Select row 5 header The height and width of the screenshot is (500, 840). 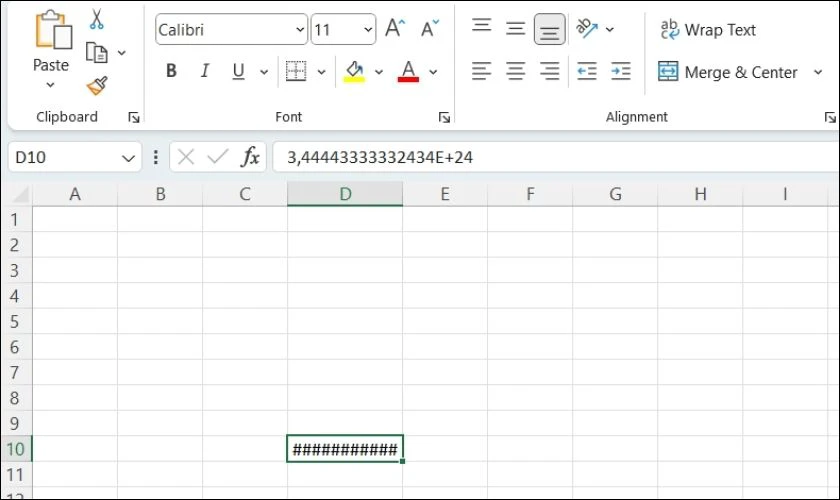16,321
